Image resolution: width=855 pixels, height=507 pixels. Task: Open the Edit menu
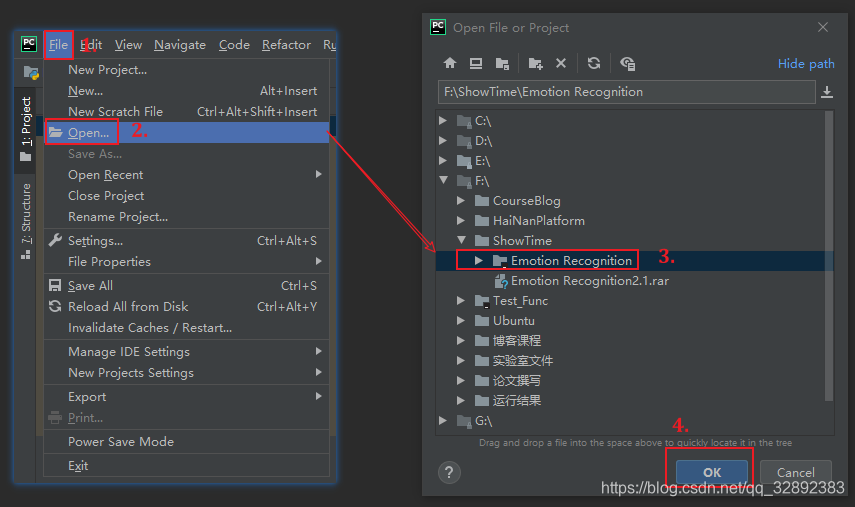click(x=91, y=45)
